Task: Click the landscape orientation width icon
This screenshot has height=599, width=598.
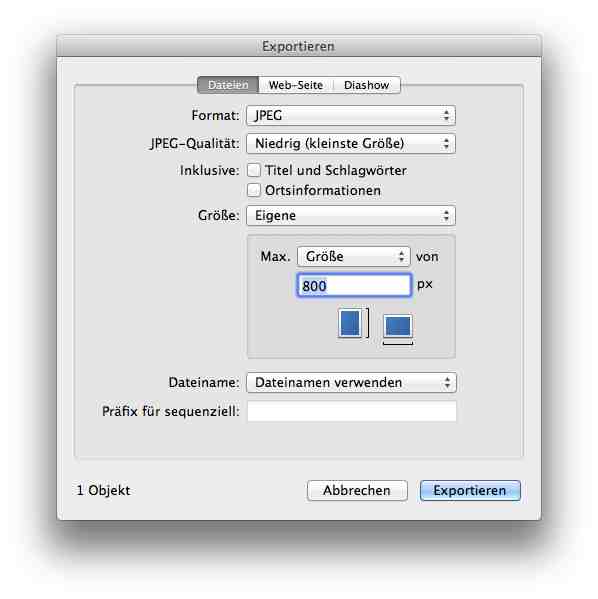Action: (398, 329)
